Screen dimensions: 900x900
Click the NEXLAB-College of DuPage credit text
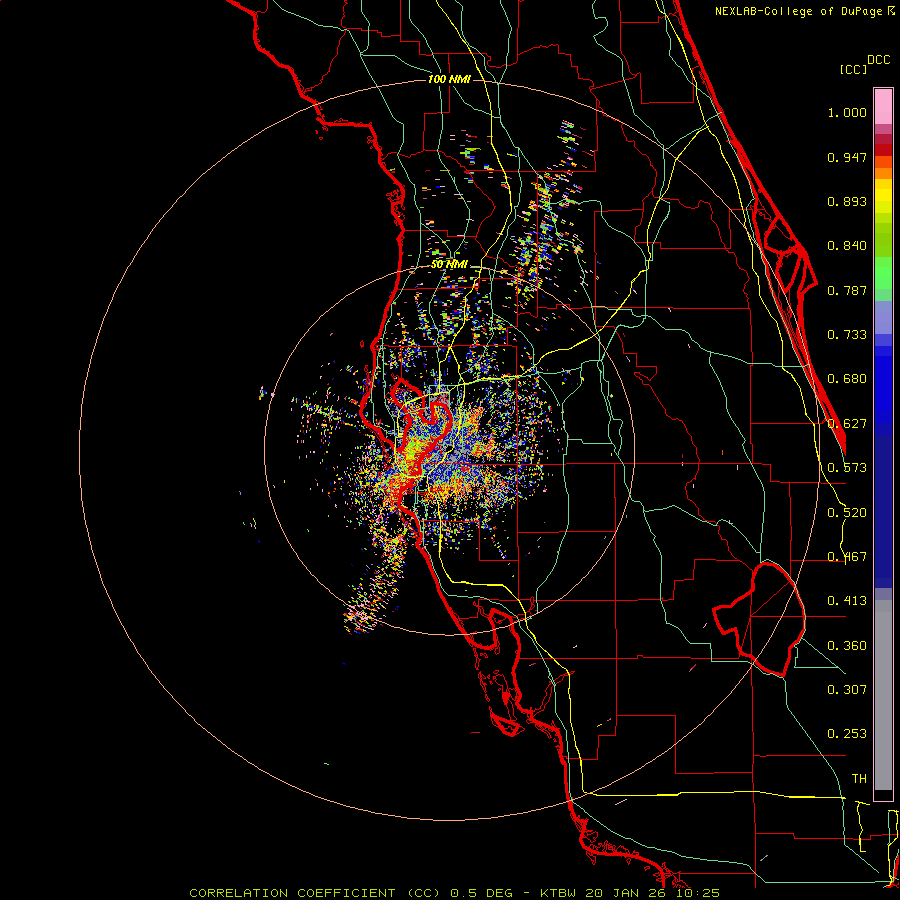(x=800, y=11)
